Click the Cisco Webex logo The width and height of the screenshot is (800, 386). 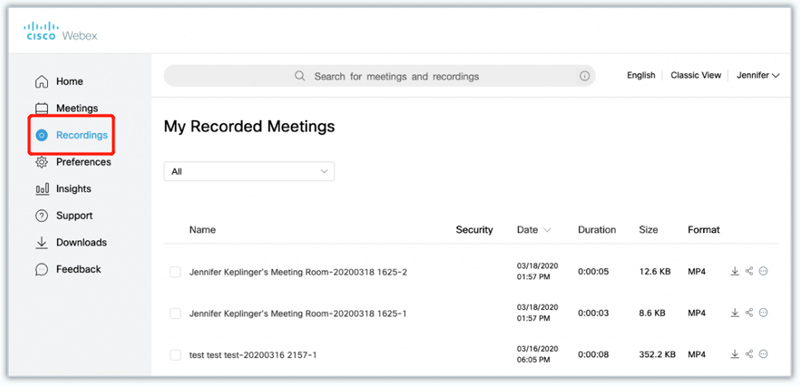[60, 31]
